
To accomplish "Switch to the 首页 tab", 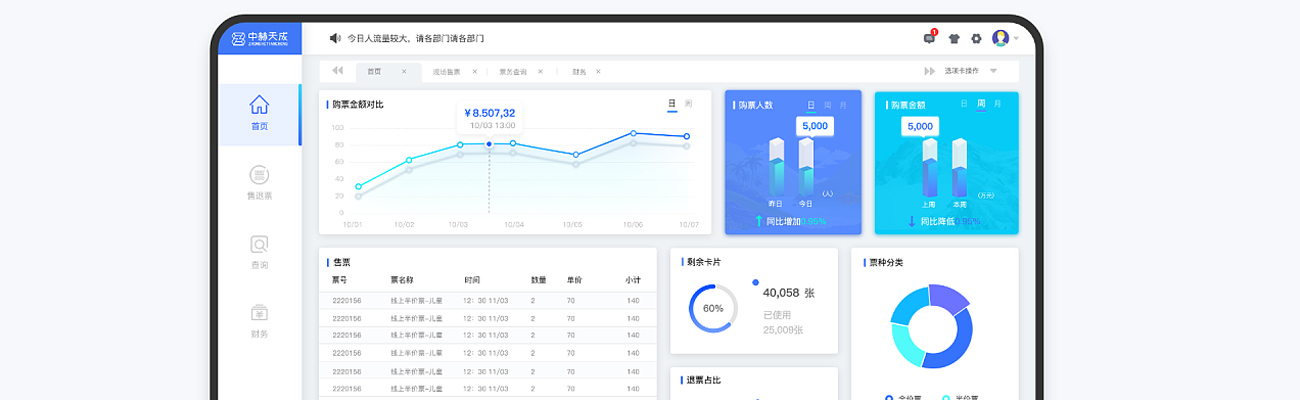I will pyautogui.click(x=374, y=71).
